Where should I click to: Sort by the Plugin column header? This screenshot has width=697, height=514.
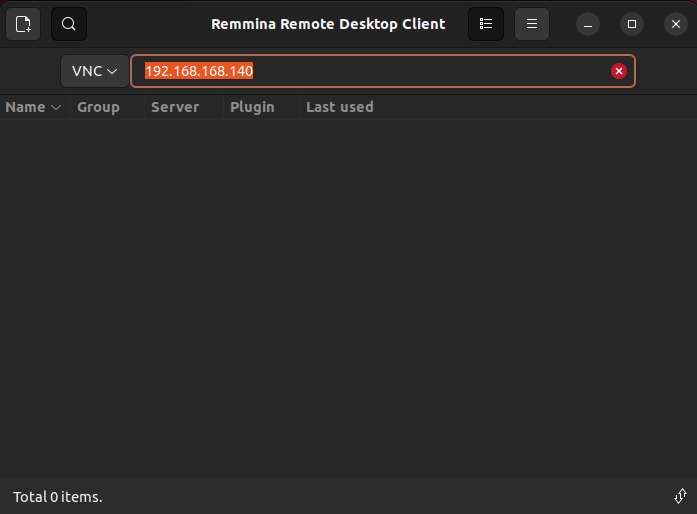[252, 107]
